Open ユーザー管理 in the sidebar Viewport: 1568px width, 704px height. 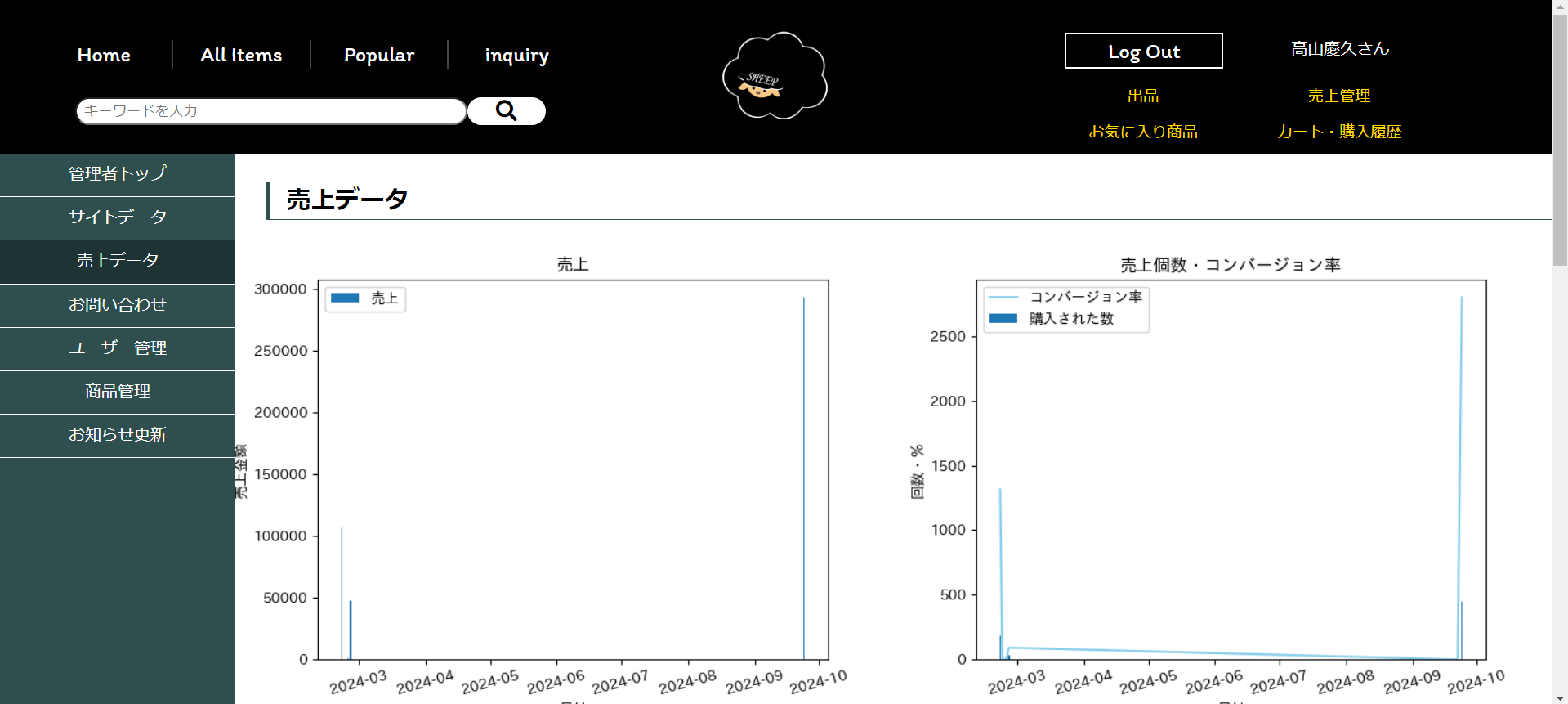point(118,348)
